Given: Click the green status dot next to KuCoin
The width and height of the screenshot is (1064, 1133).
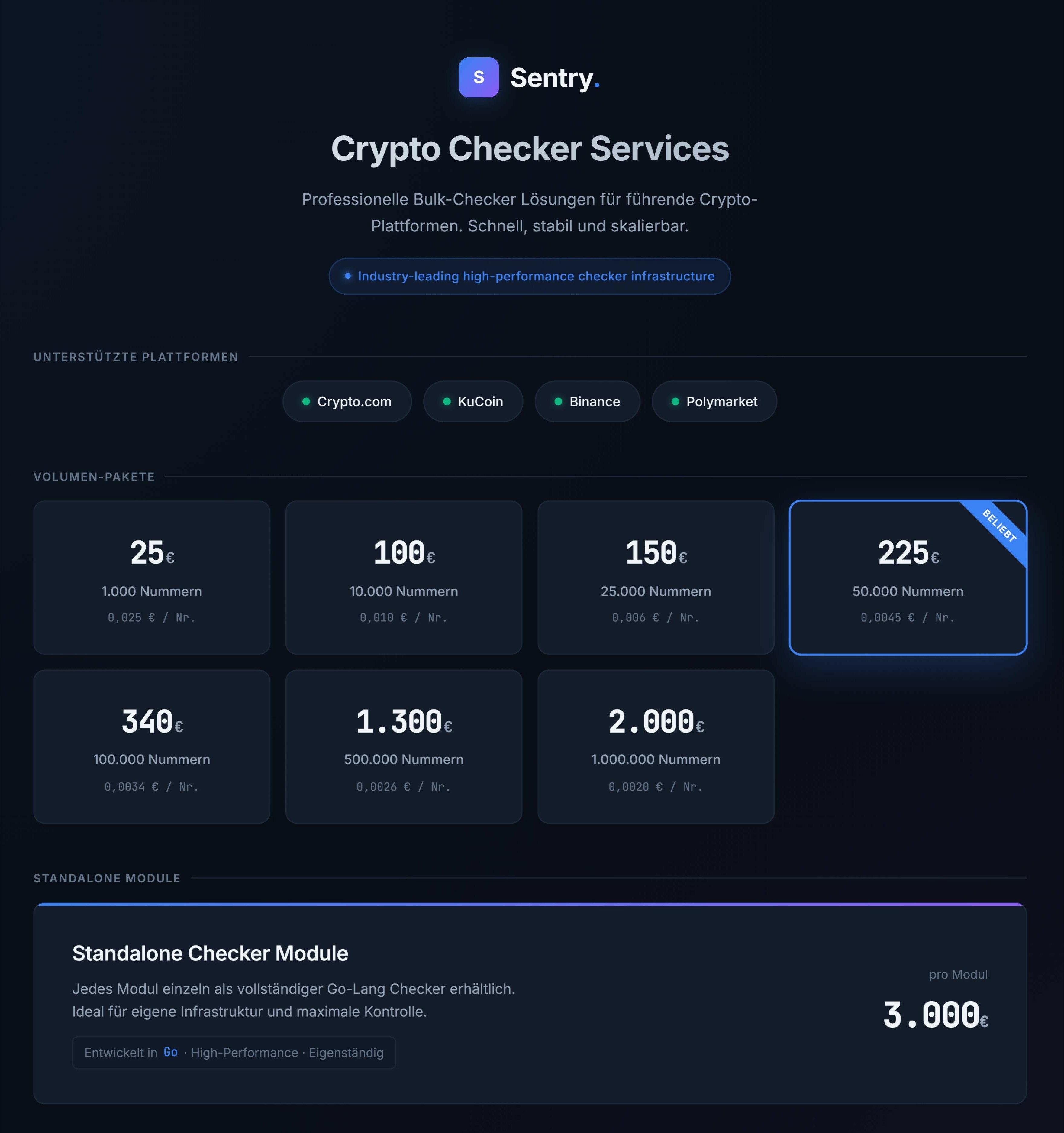Looking at the screenshot, I should pyautogui.click(x=447, y=401).
